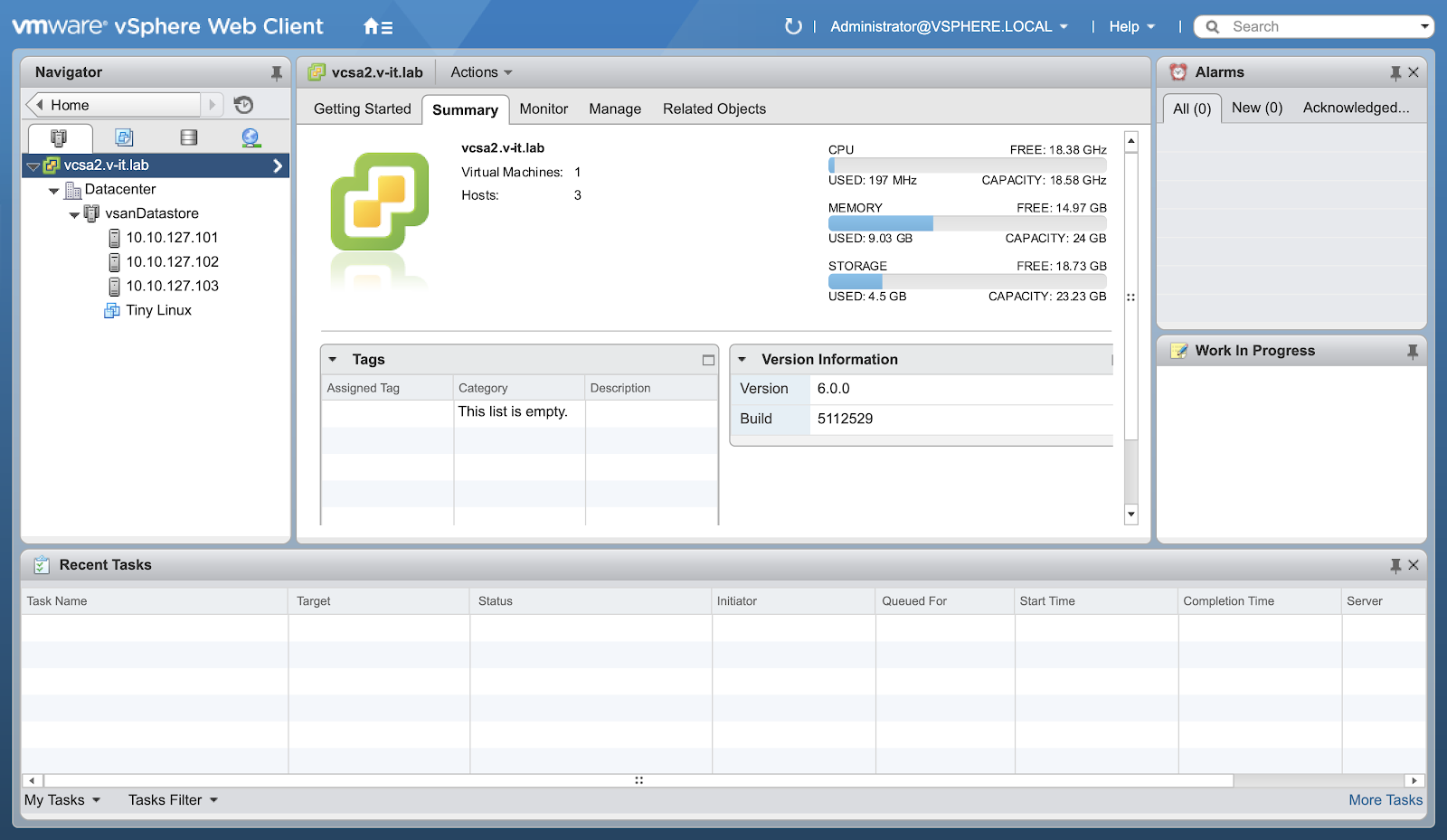
Task: Switch to the Getting Started tab
Action: pos(362,109)
